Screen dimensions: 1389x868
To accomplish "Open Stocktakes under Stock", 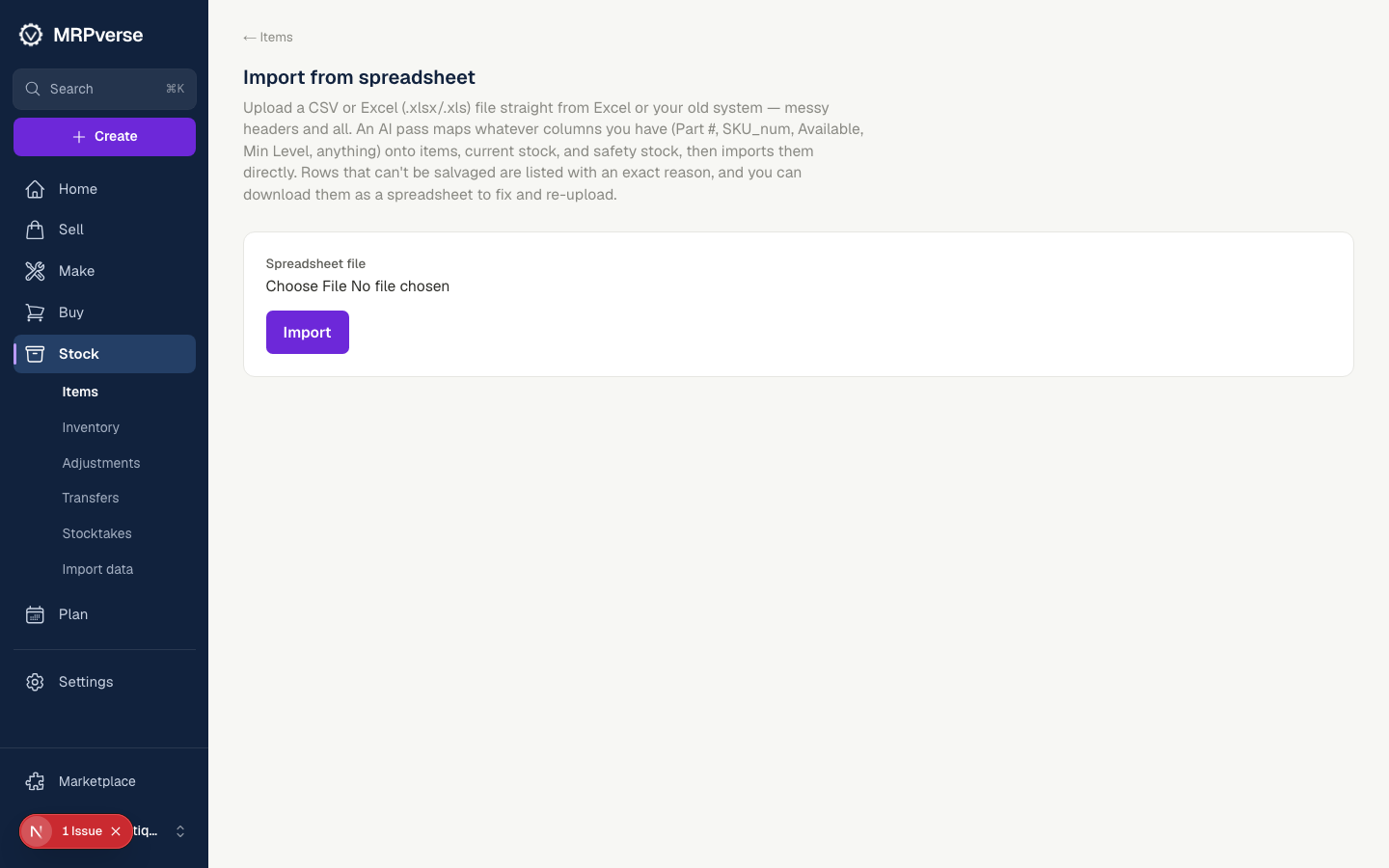I will (x=96, y=533).
